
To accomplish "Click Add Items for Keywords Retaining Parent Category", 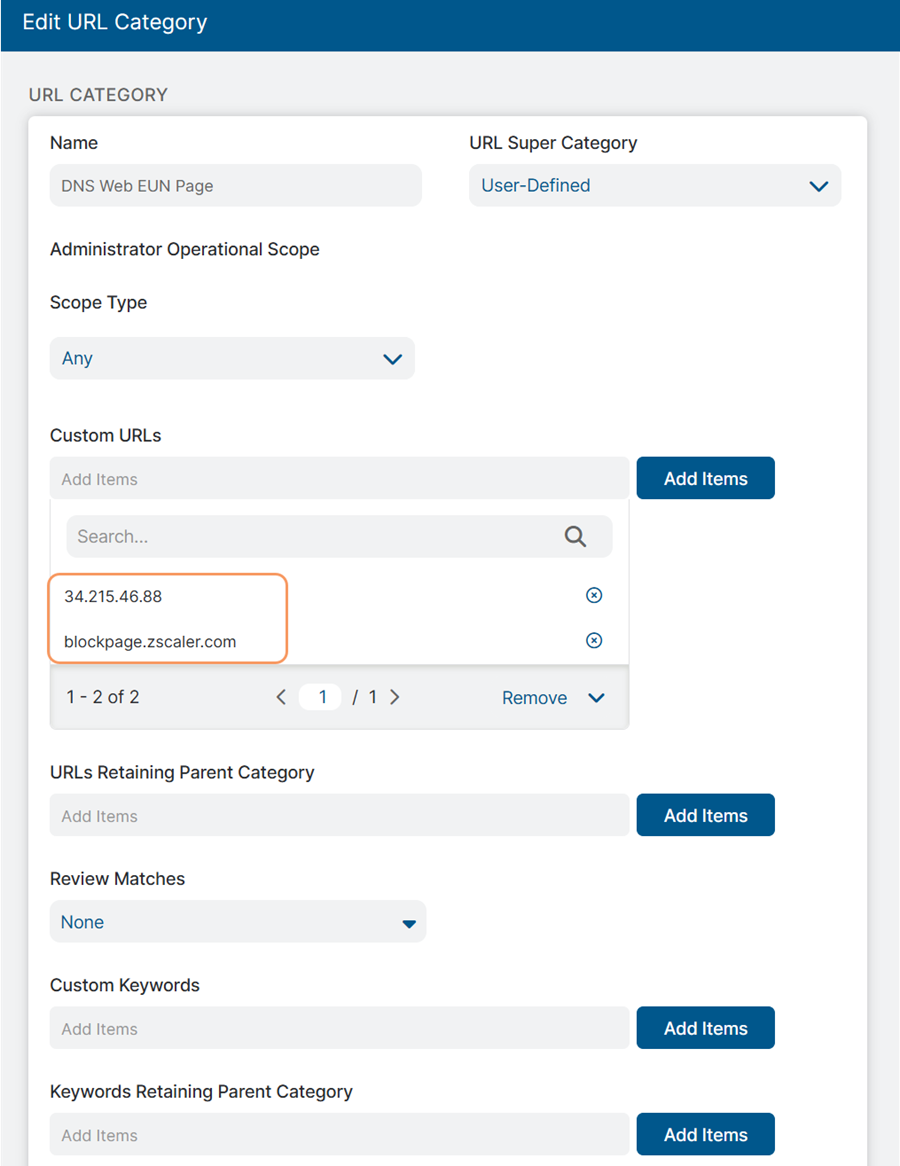I will [705, 1135].
